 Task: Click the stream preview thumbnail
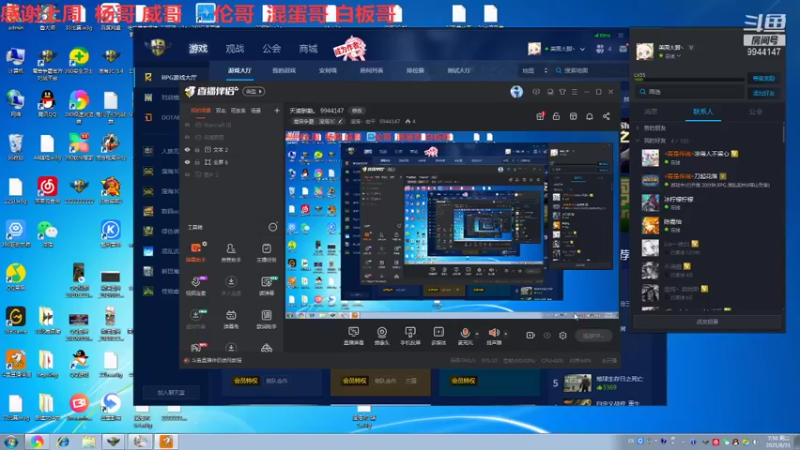tap(452, 225)
